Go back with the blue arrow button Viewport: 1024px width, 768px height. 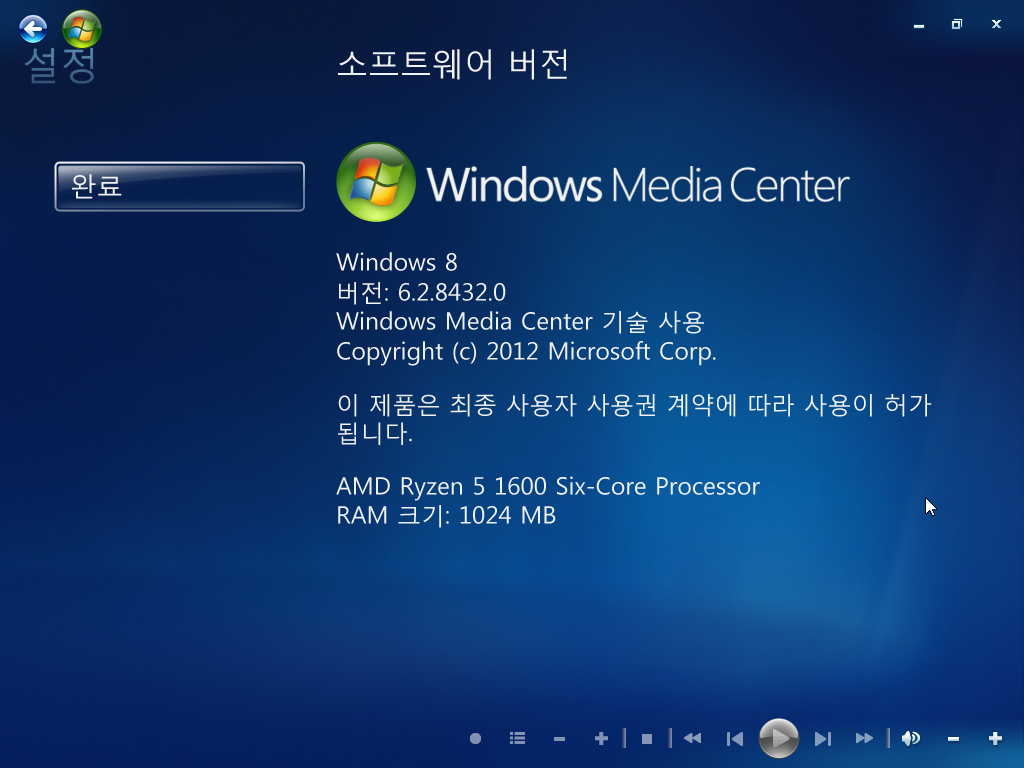[33, 29]
